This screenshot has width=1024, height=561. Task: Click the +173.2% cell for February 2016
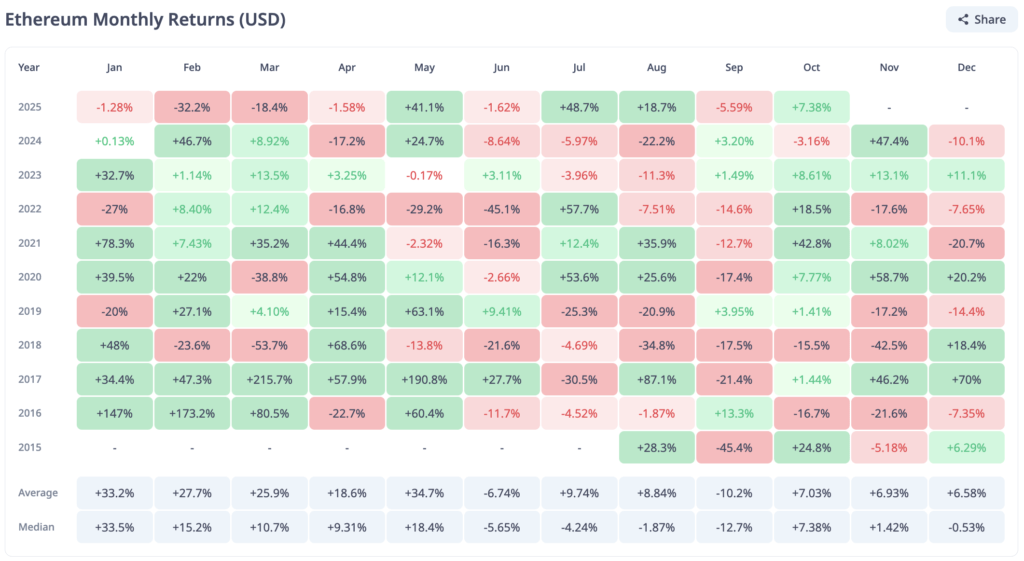click(192, 413)
